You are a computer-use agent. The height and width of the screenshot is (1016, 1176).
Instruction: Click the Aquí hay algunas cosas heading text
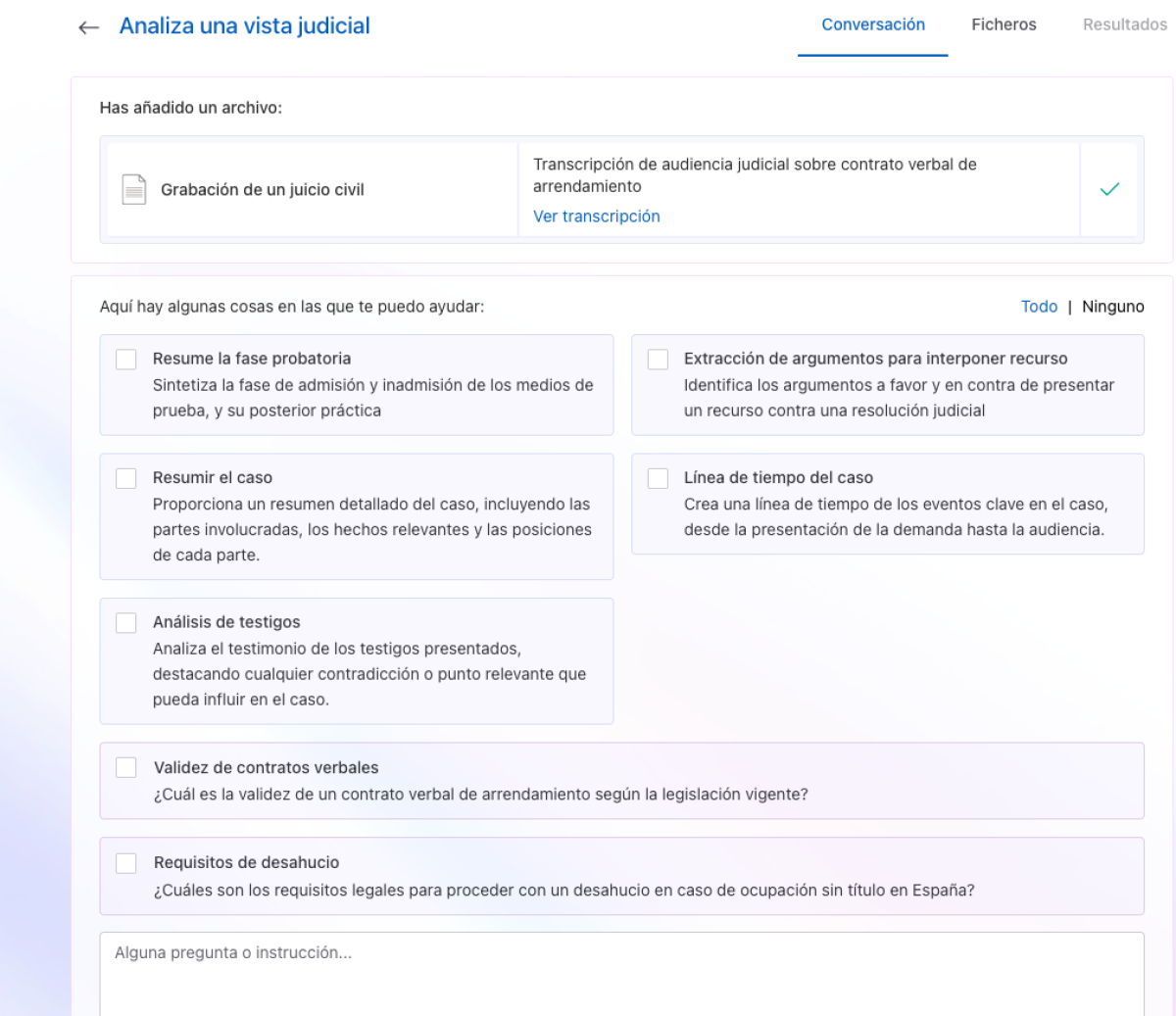292,307
